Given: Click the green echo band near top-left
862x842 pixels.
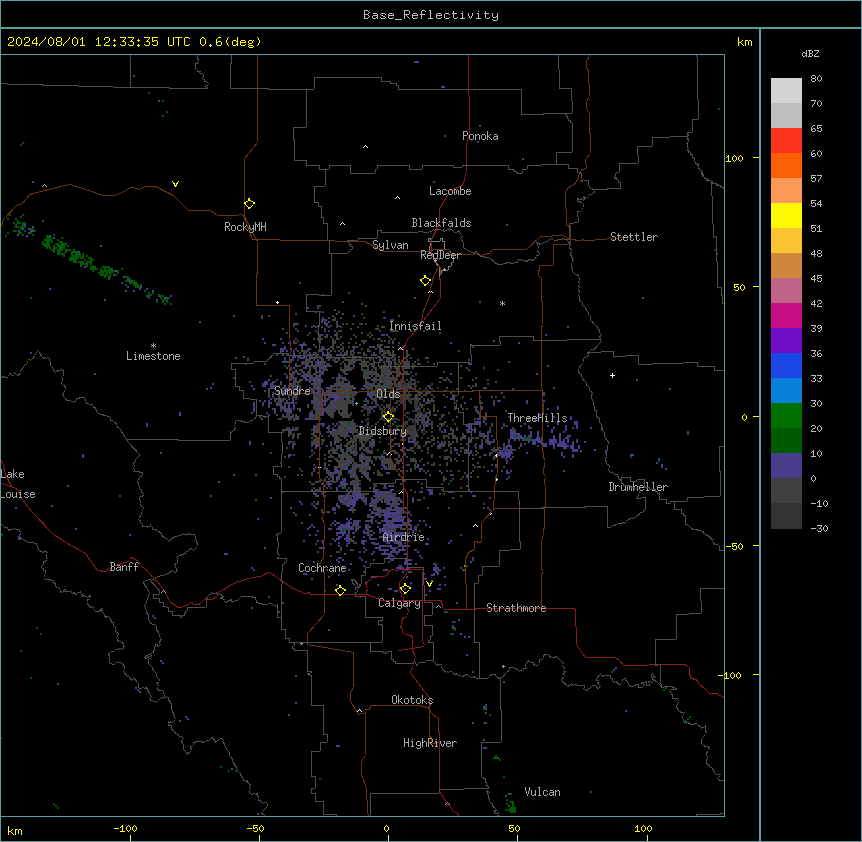Looking at the screenshot, I should 104,268.
